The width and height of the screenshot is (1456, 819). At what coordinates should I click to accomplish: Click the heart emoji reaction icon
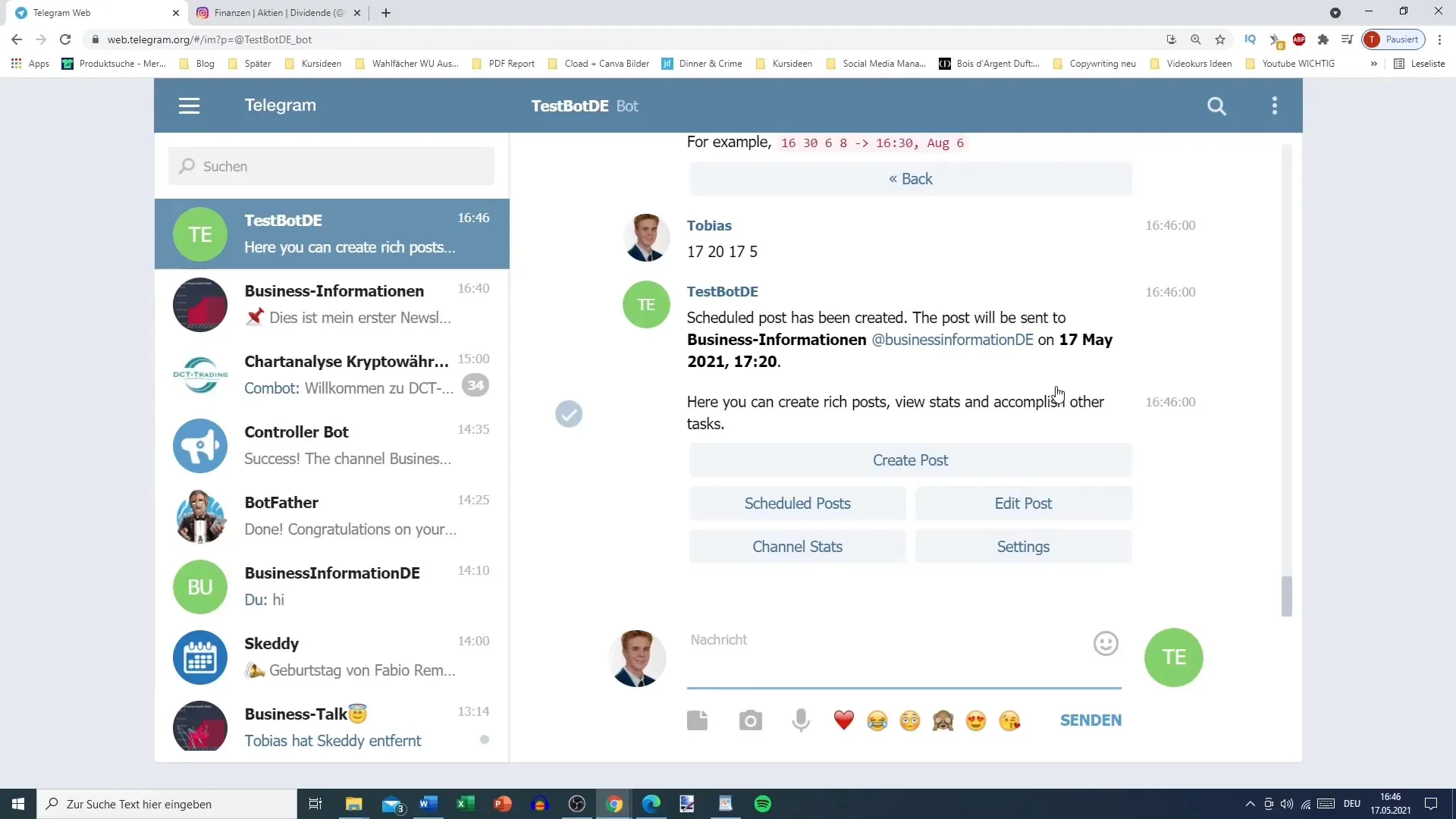click(845, 720)
